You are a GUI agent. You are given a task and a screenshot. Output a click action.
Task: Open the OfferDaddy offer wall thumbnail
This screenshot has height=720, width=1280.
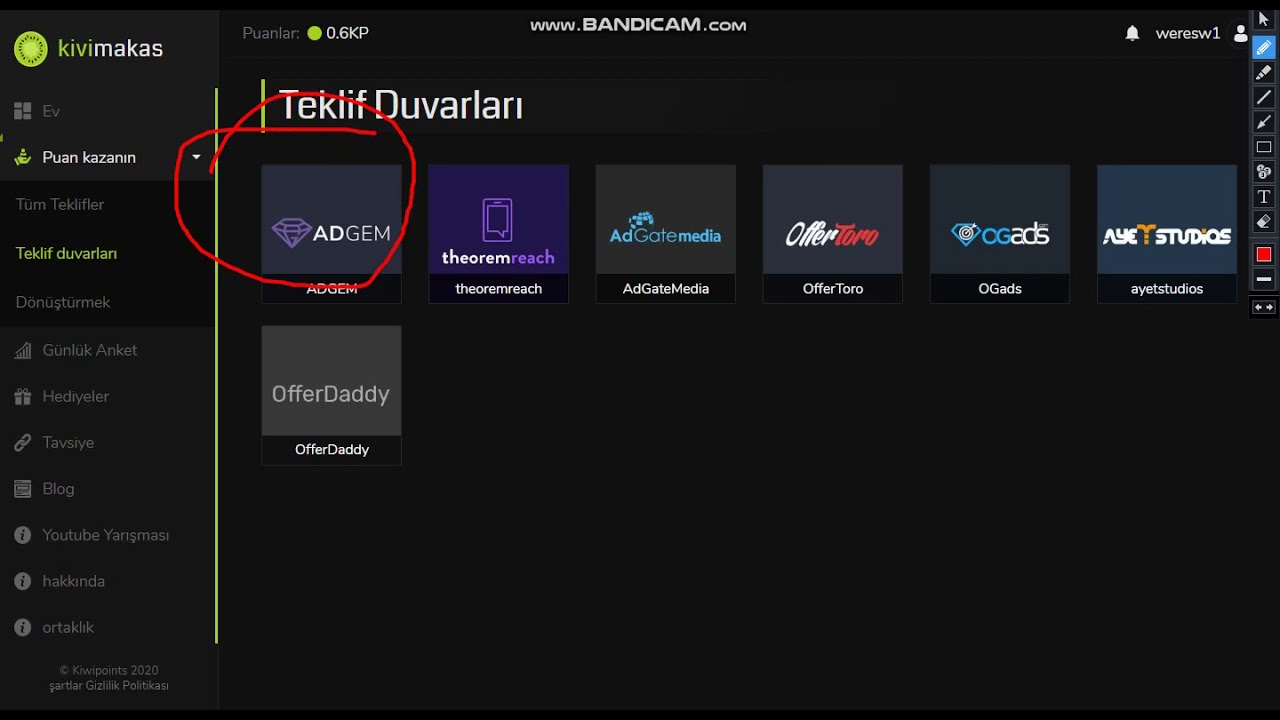click(x=331, y=381)
